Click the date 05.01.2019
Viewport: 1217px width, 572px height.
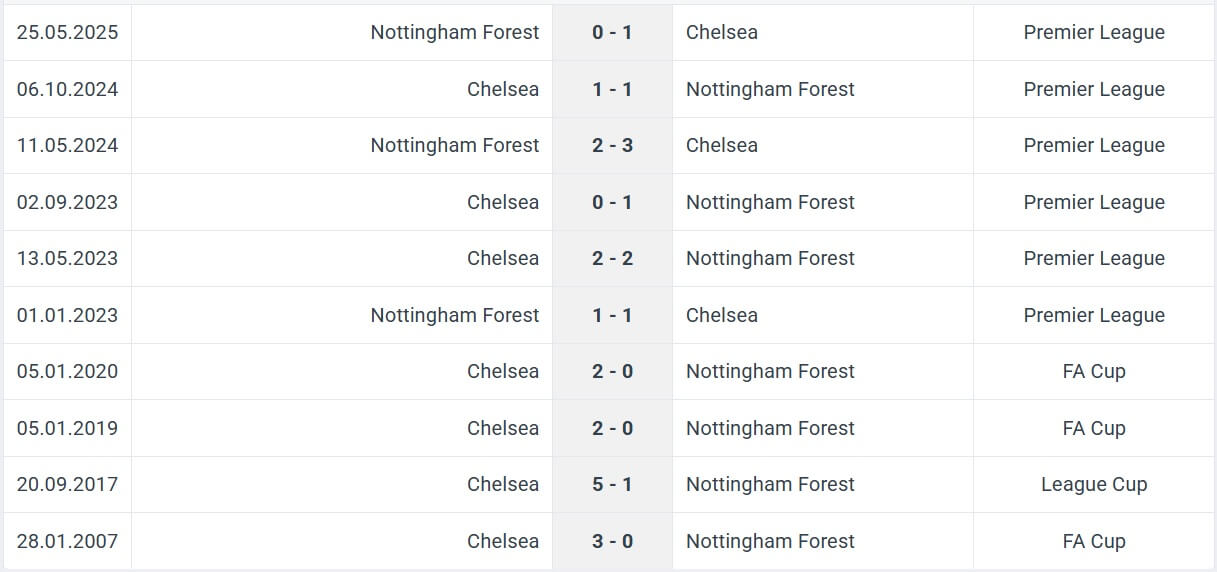click(x=67, y=428)
